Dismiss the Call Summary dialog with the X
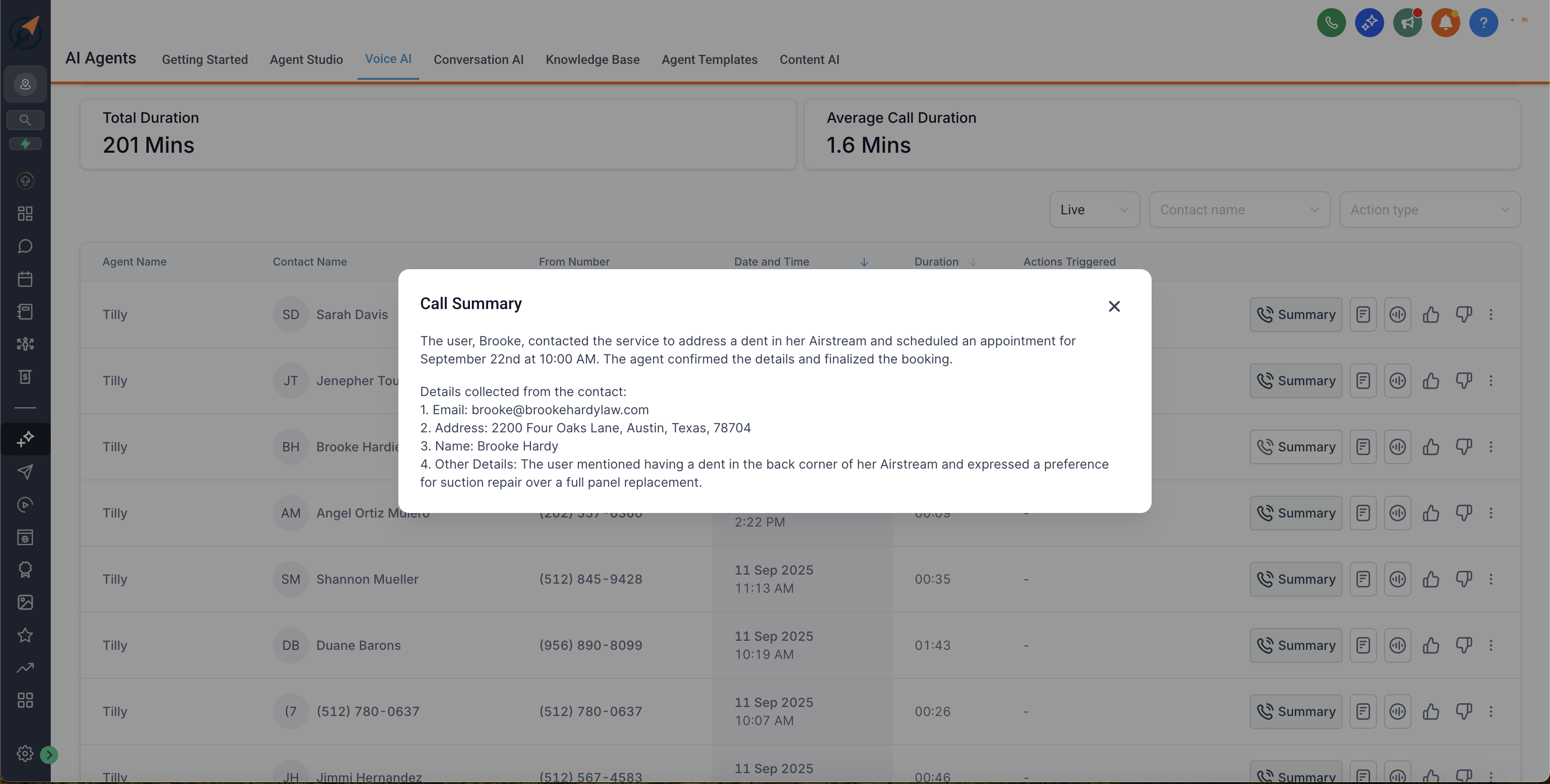The image size is (1550, 784). click(x=1114, y=306)
